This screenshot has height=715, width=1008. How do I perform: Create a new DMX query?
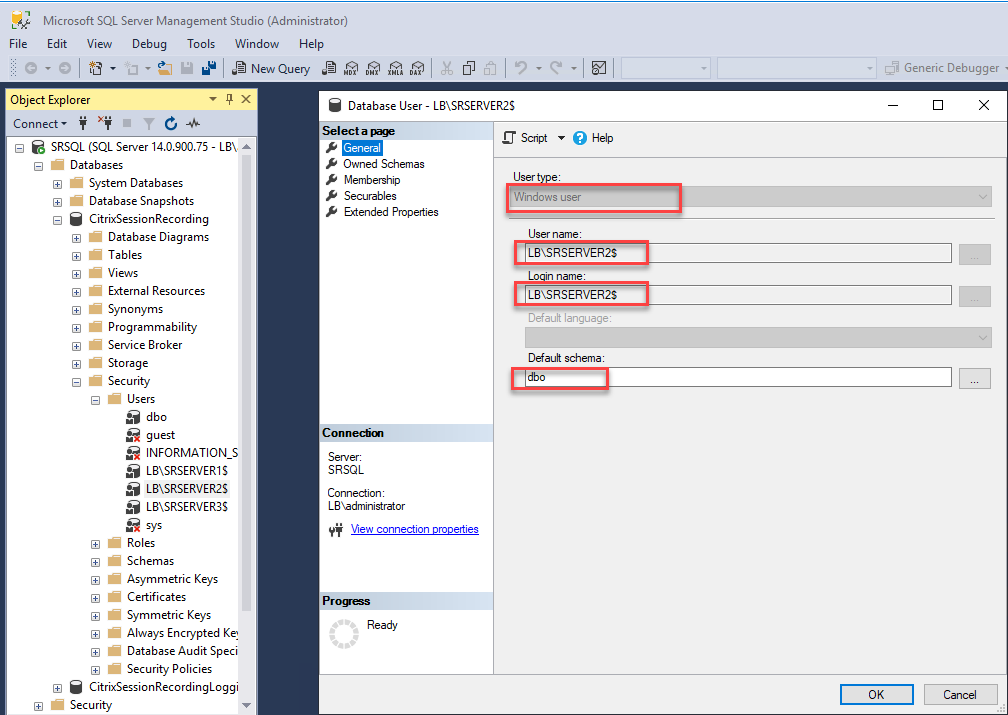click(x=374, y=68)
